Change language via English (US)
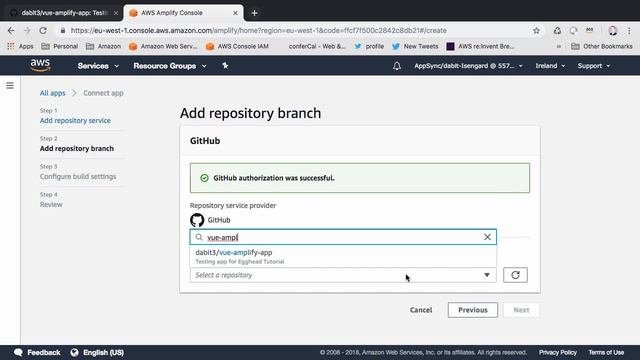The height and width of the screenshot is (360, 640). click(103, 352)
